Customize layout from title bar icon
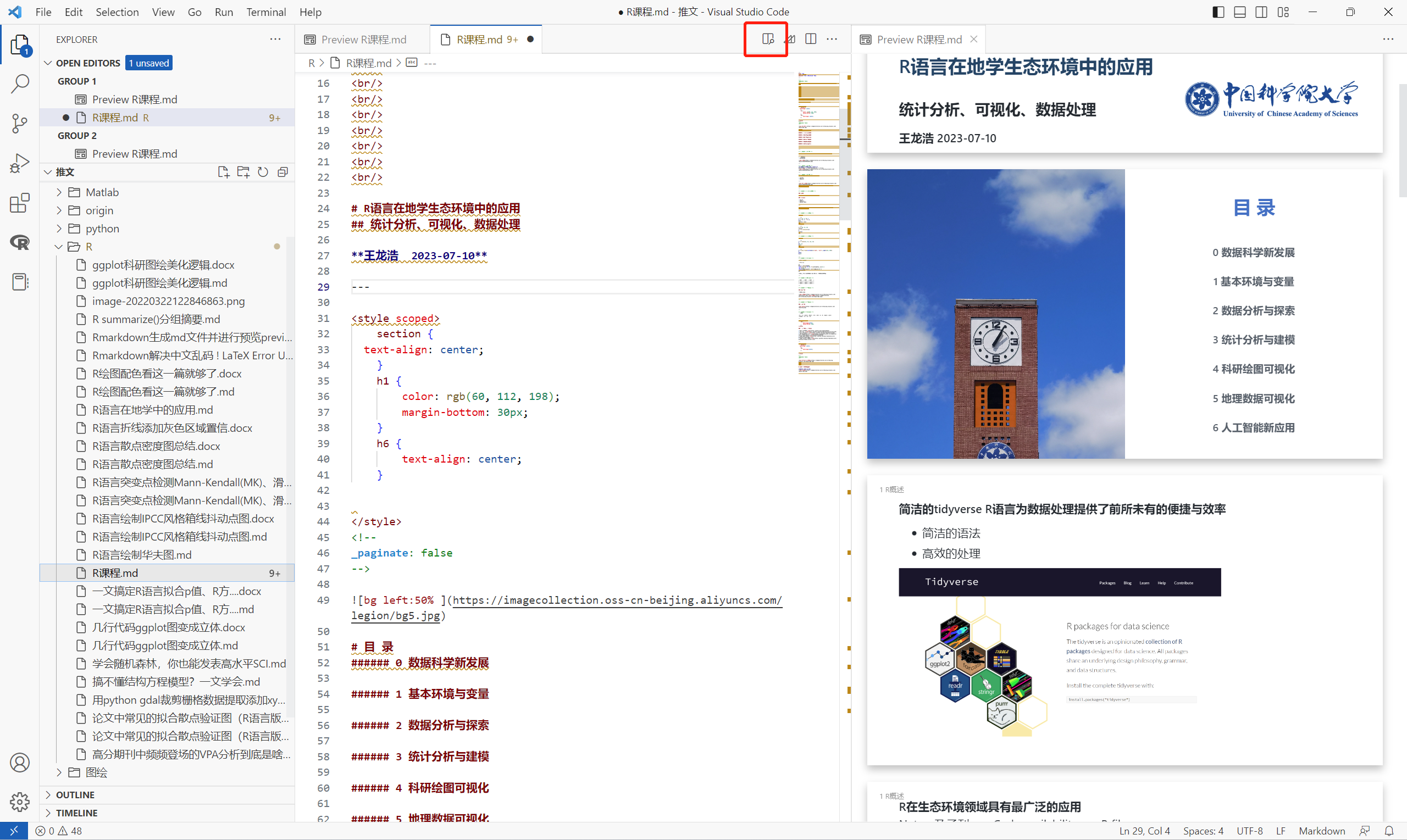Image resolution: width=1407 pixels, height=840 pixels. [x=1283, y=12]
